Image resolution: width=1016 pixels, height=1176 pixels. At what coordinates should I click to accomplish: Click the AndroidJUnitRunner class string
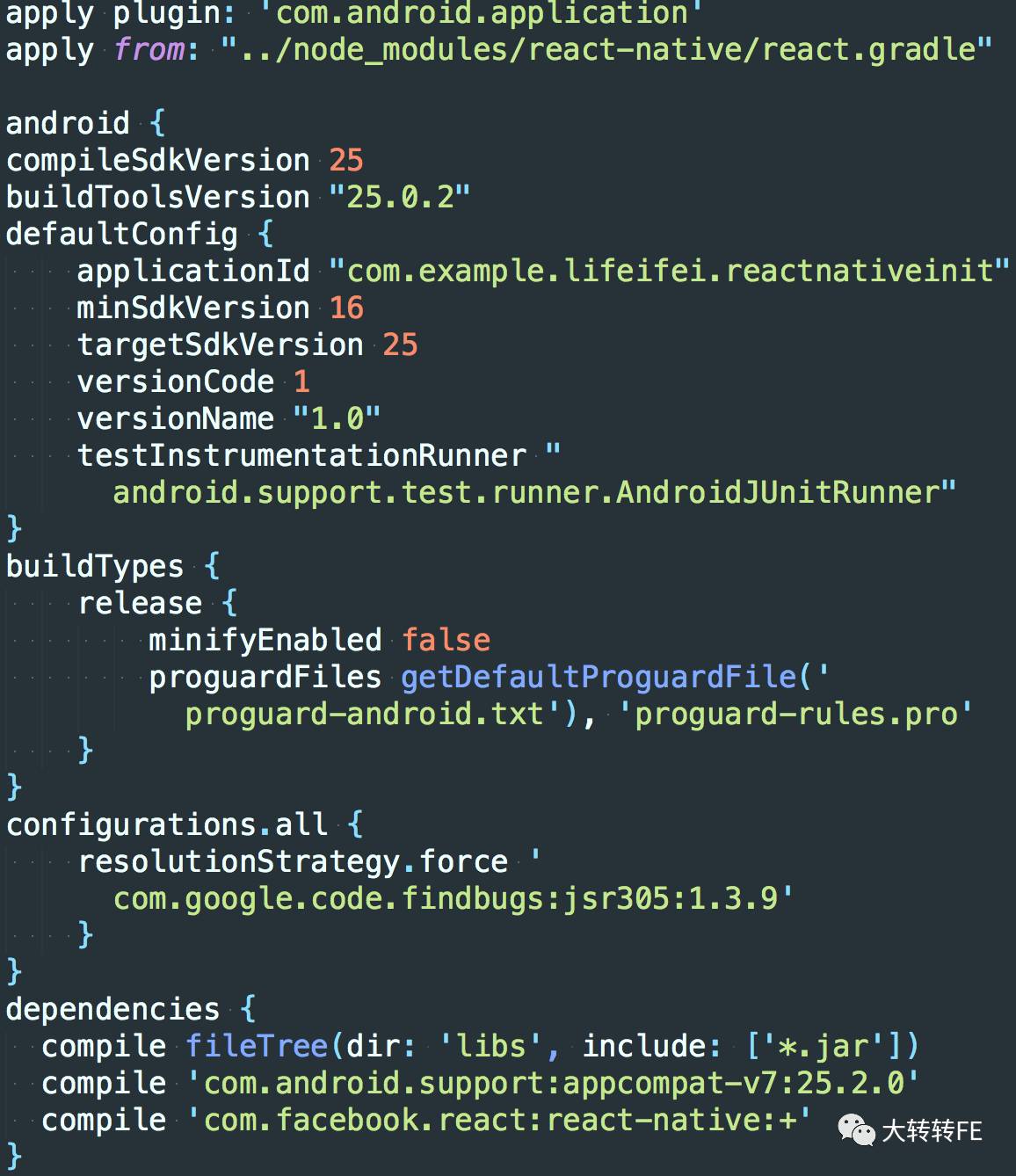point(534,492)
